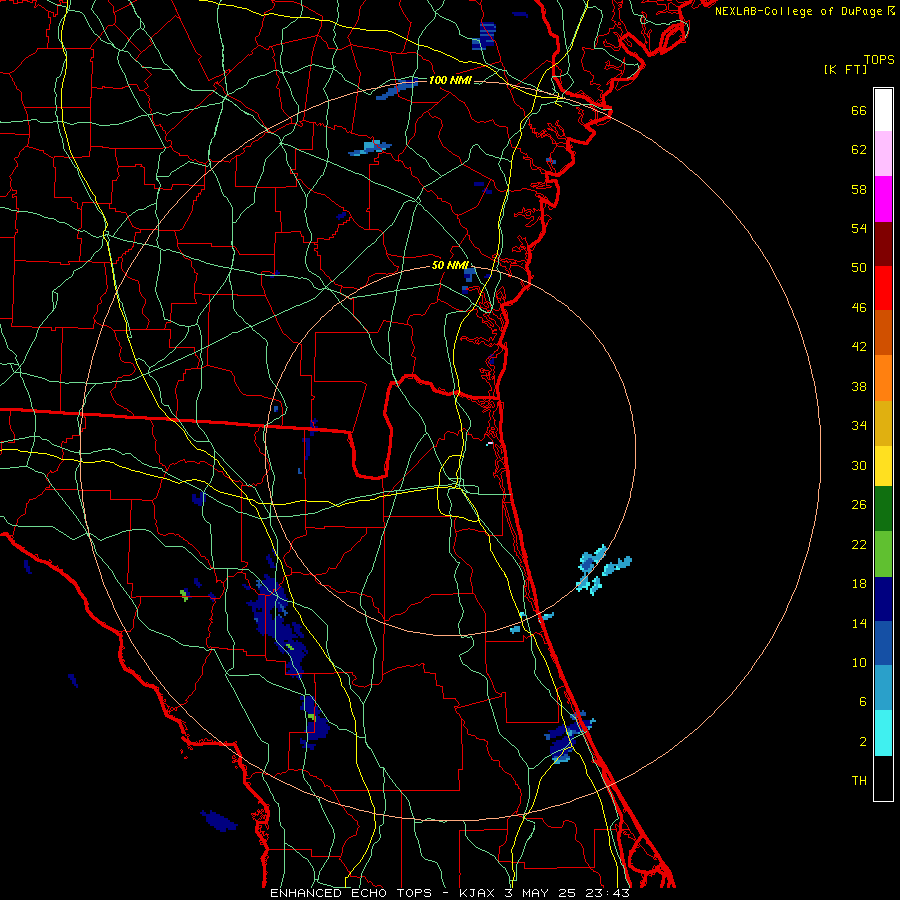Click the "[K FT]" units label
Viewport: 900px width, 900px height.
coord(845,69)
